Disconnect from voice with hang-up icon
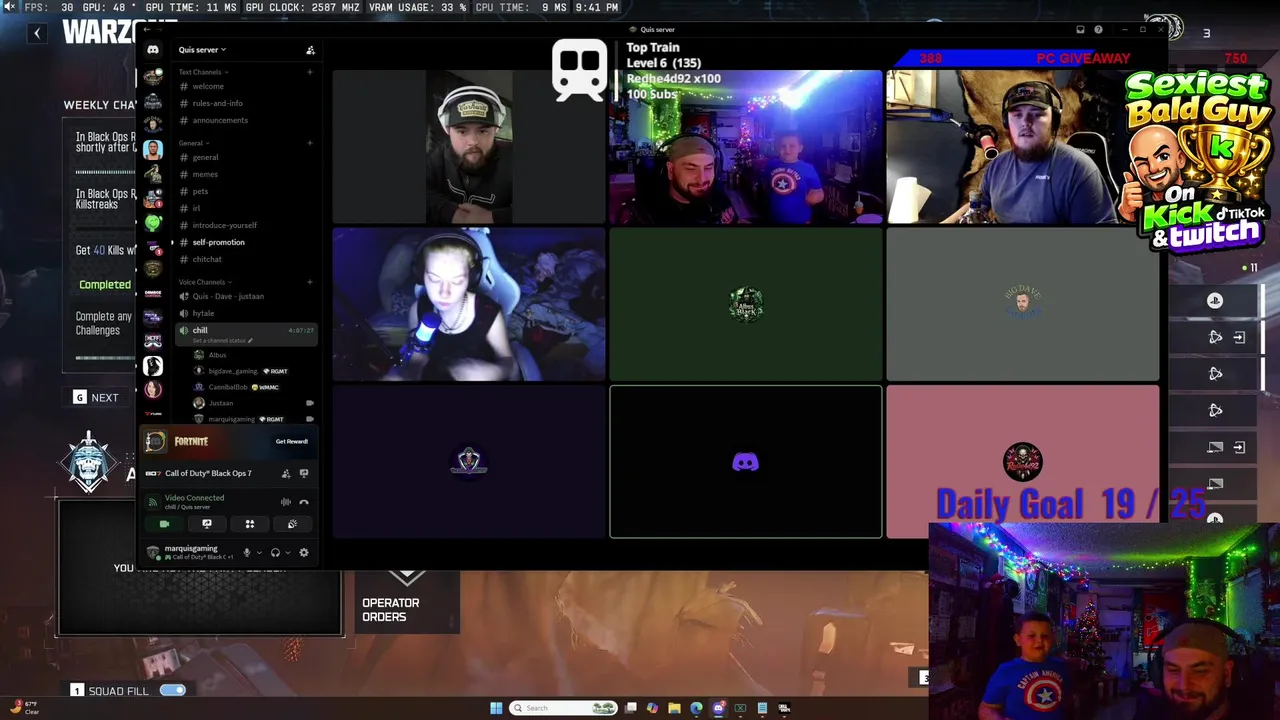1280x720 pixels. tap(304, 502)
